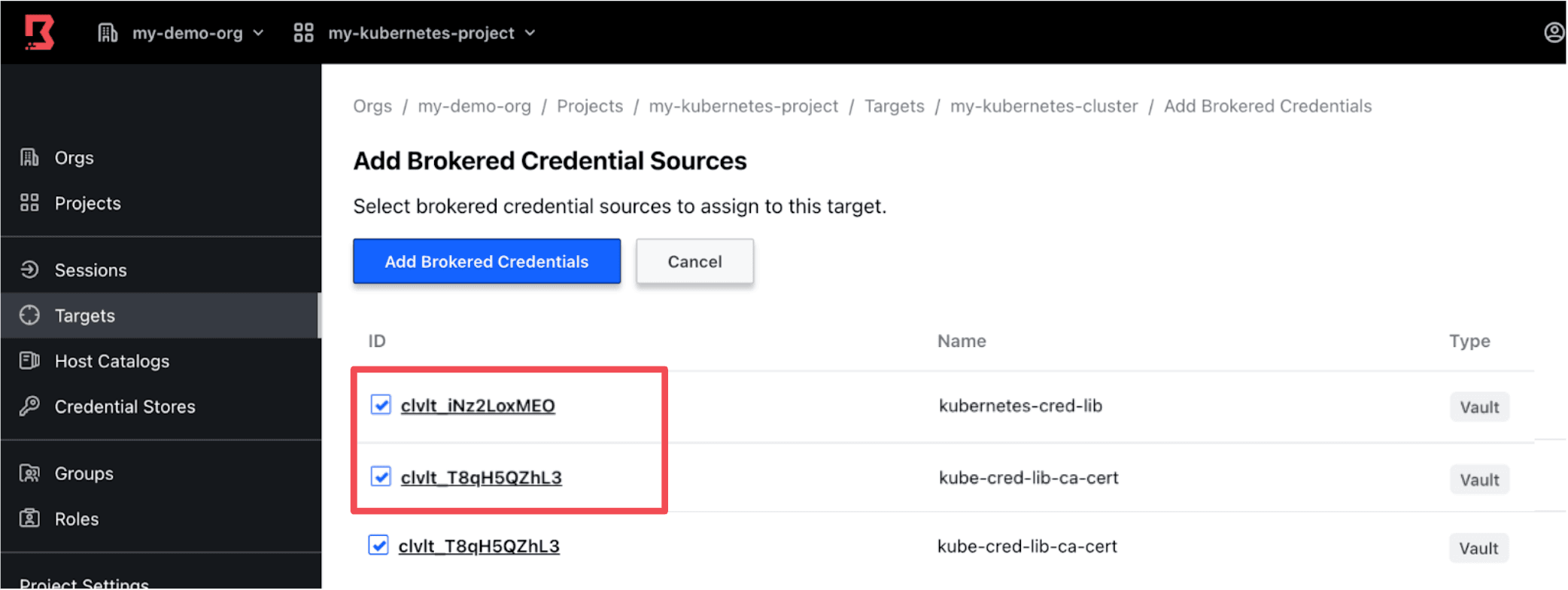Click the Cancel button
The width and height of the screenshot is (1568, 590).
(694, 261)
